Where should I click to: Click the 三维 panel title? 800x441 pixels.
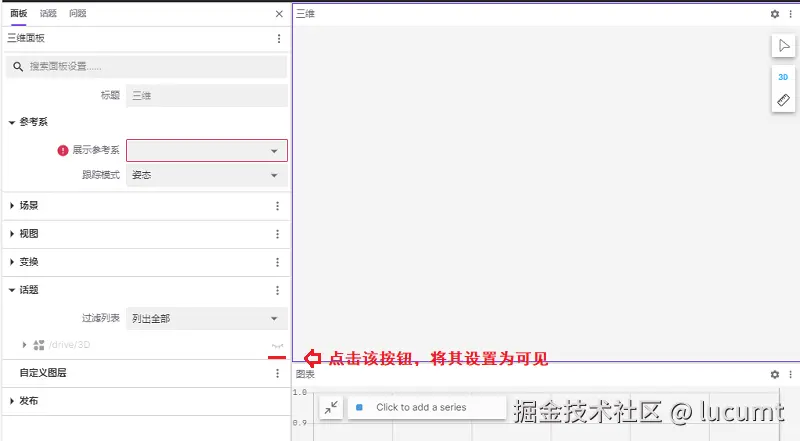pos(306,14)
